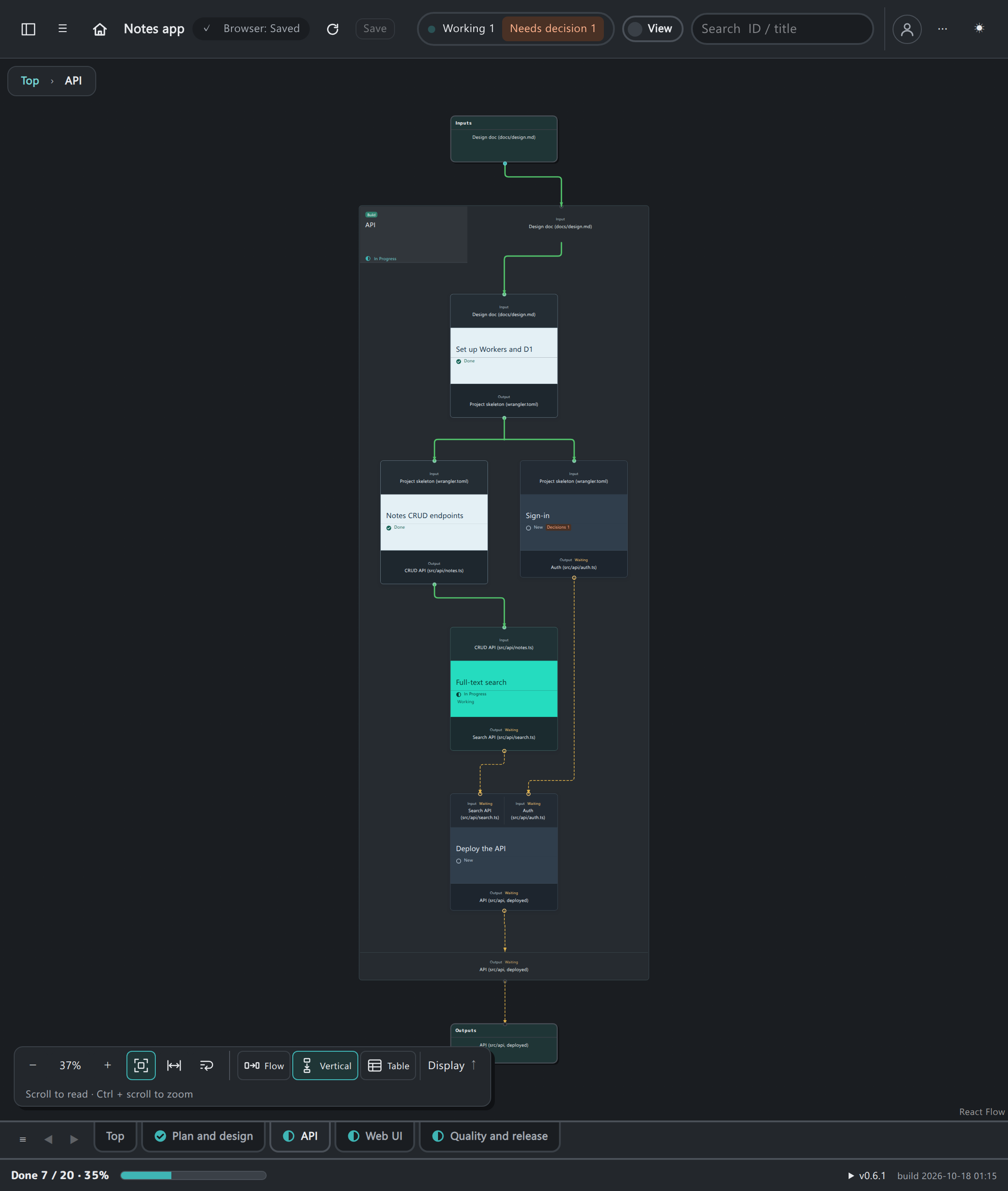Click the wrap text icon
The image size is (1008, 1191).
206,1065
